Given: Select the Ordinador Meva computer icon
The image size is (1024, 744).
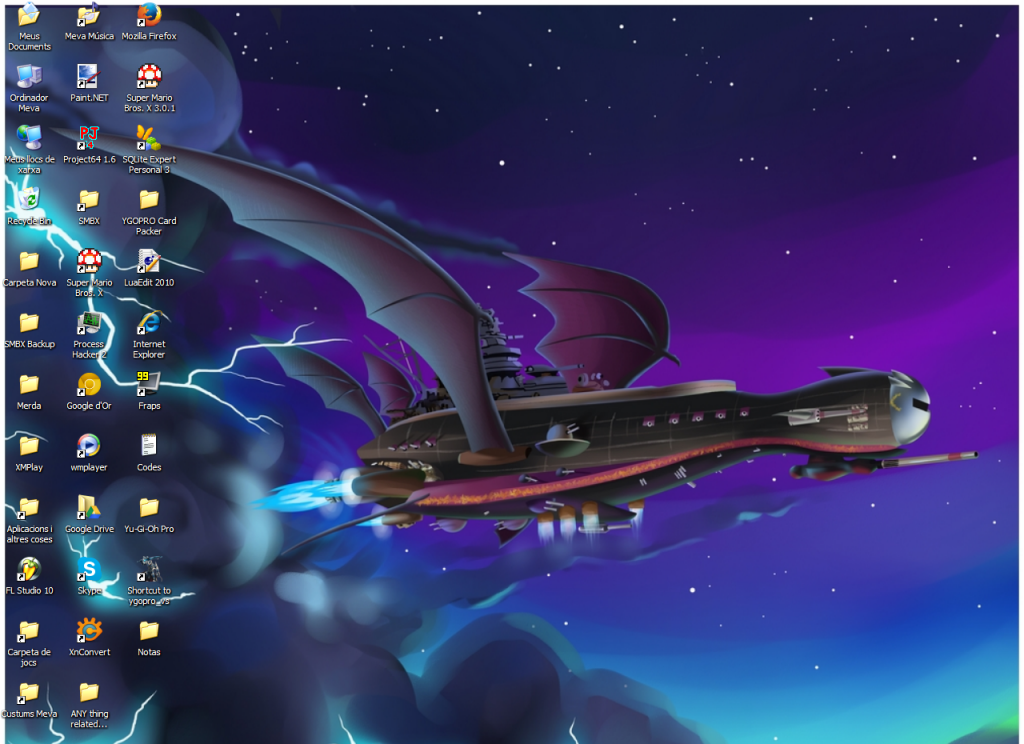Looking at the screenshot, I should click(x=29, y=76).
